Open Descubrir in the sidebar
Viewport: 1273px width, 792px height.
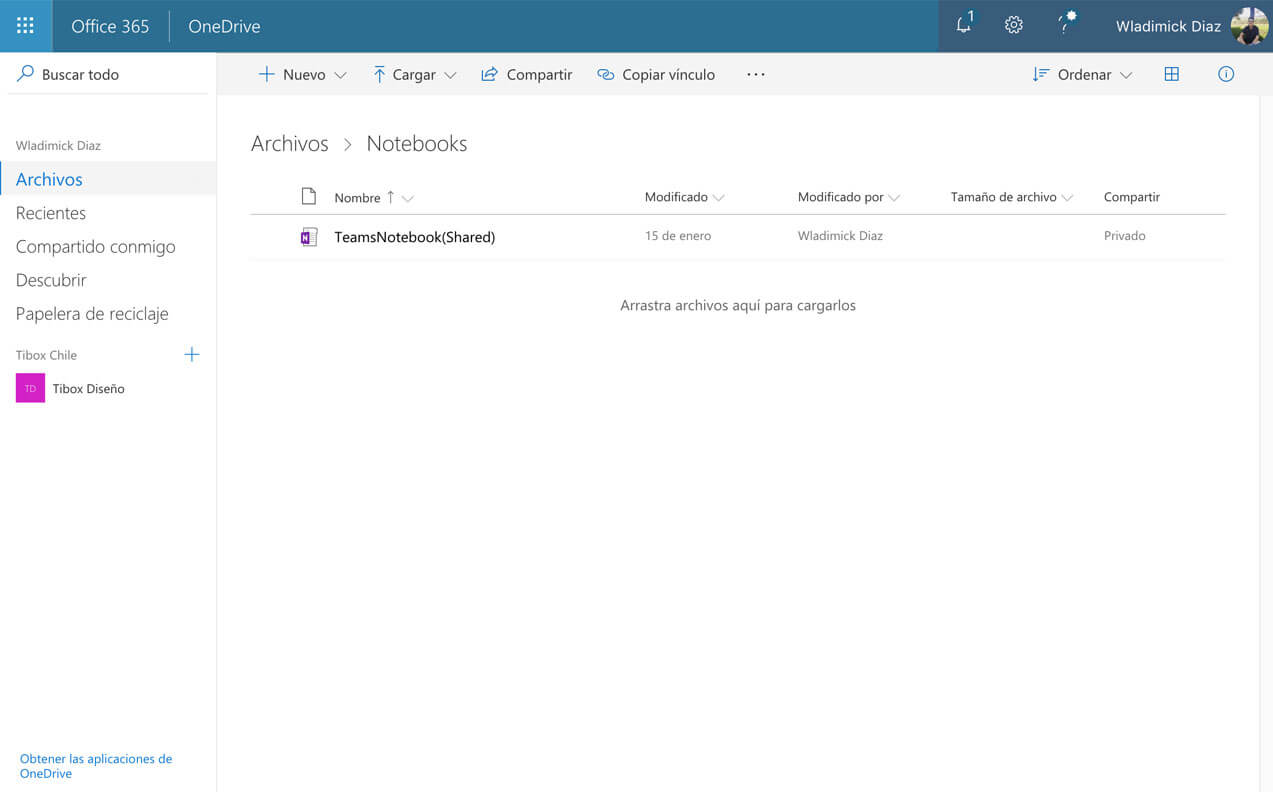pos(51,280)
